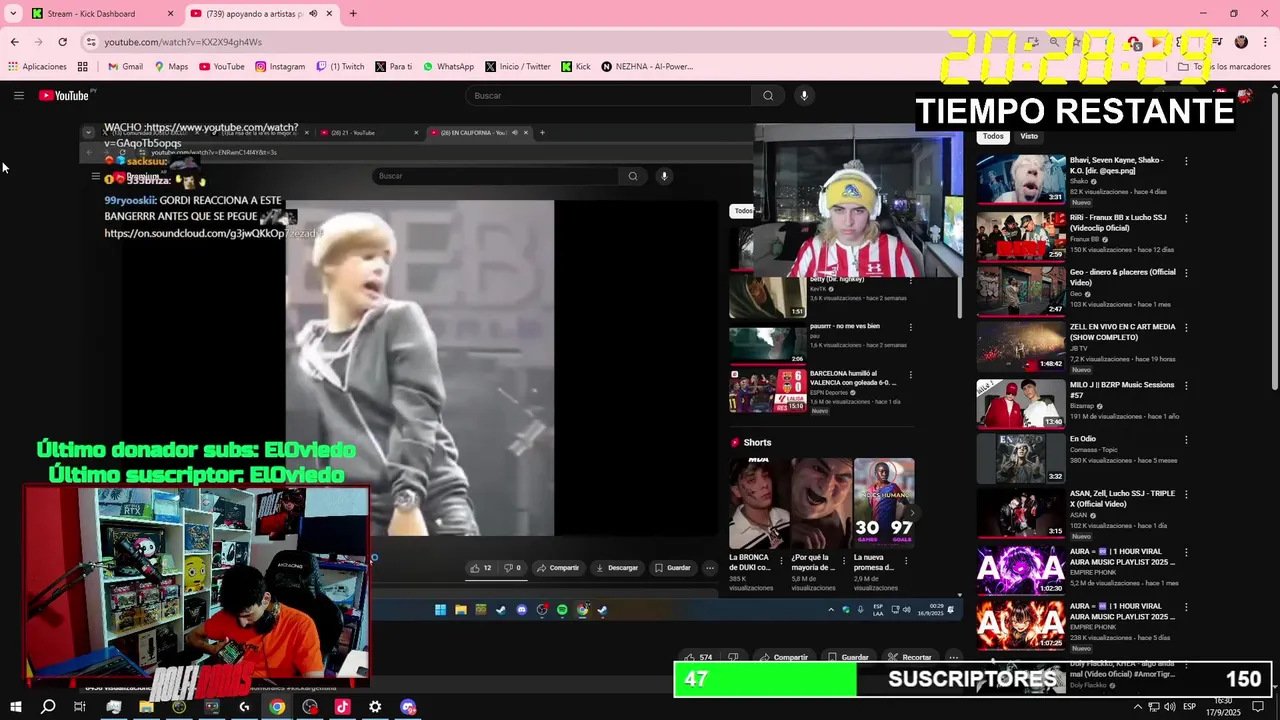
Task: Open Logitech G HUB in the taskbar
Action: click(244, 707)
